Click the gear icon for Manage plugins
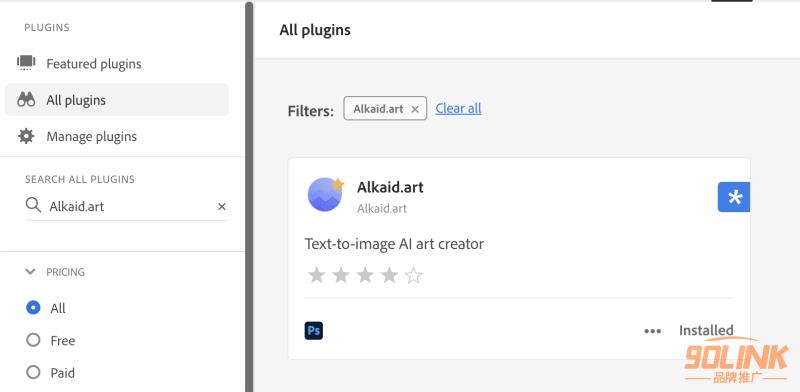The height and width of the screenshot is (392, 800). tap(26, 136)
